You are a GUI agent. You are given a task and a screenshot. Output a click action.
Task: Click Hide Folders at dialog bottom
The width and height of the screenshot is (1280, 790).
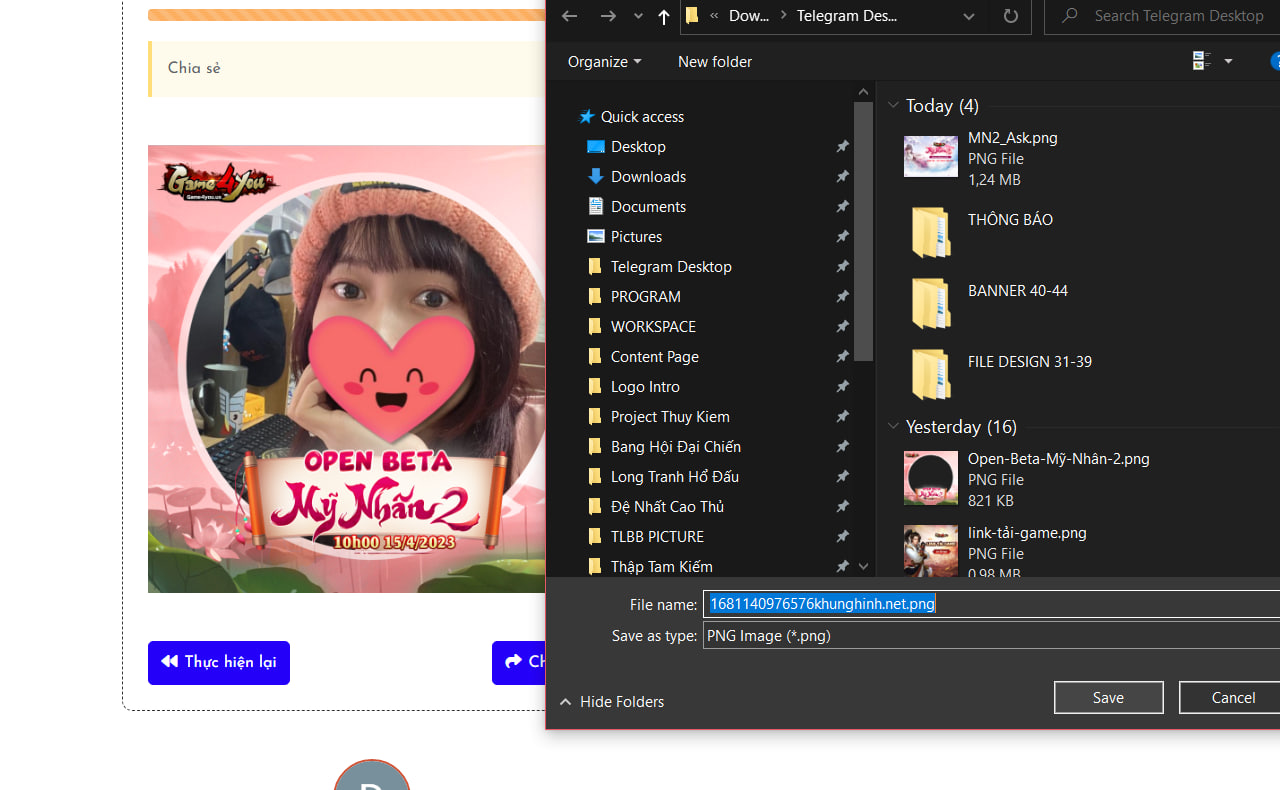[611, 702]
